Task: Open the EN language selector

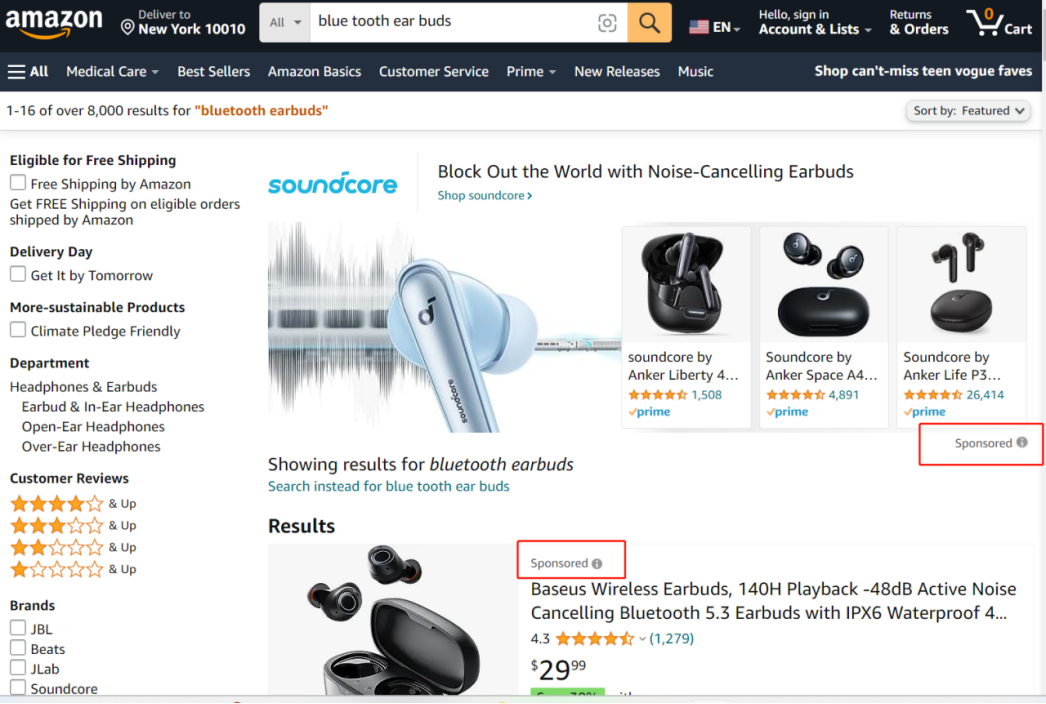Action: coord(715,27)
